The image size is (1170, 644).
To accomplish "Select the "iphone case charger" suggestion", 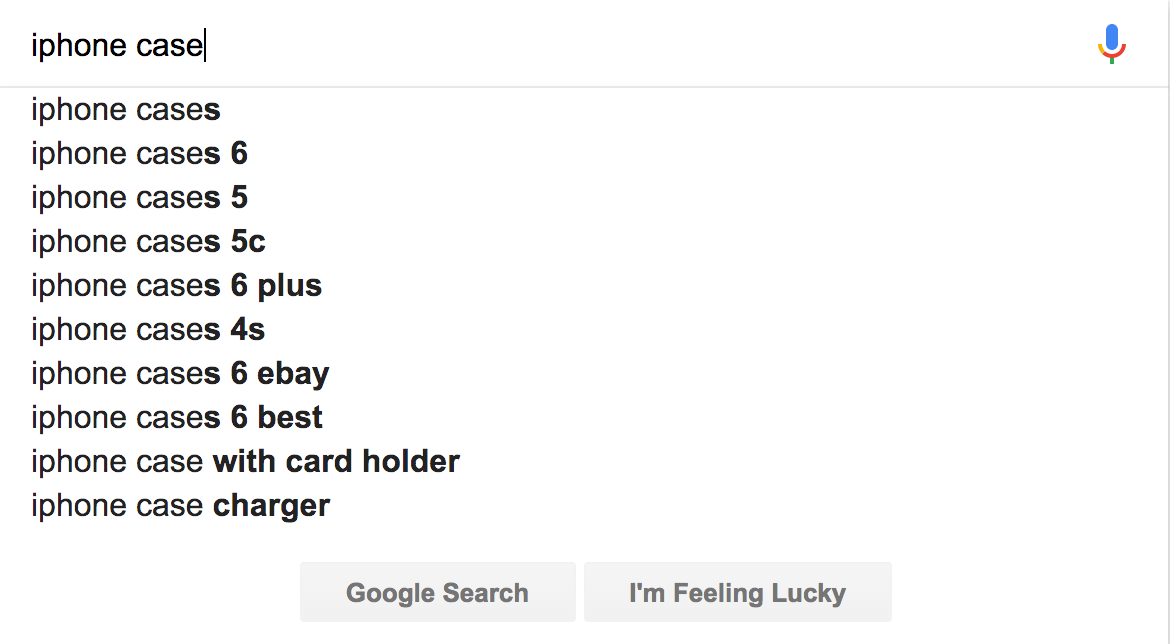I will [180, 506].
